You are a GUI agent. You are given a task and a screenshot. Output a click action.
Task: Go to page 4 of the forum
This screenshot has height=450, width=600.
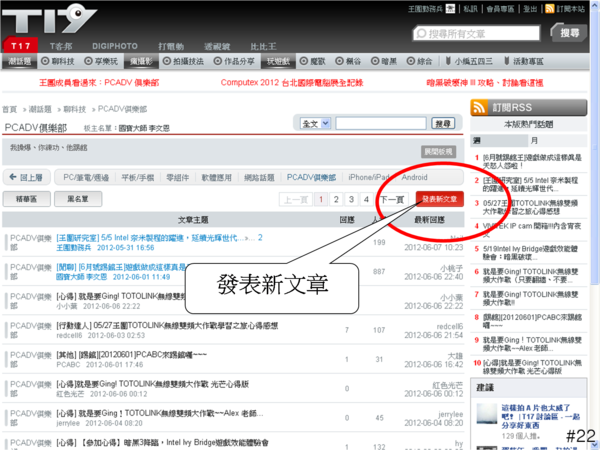366,199
